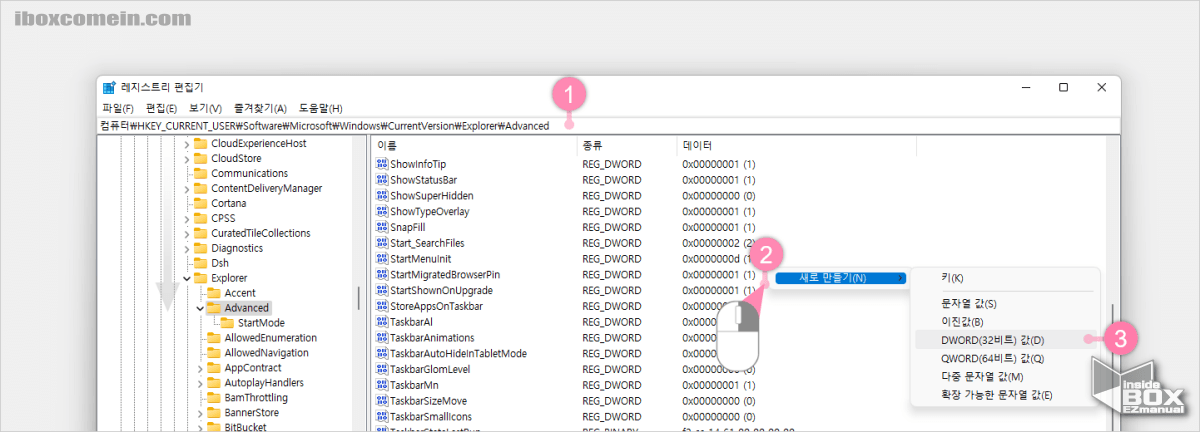
Task: Choose QWORD(64비트) 값(Q) in the submenu
Action: click(x=1005, y=358)
